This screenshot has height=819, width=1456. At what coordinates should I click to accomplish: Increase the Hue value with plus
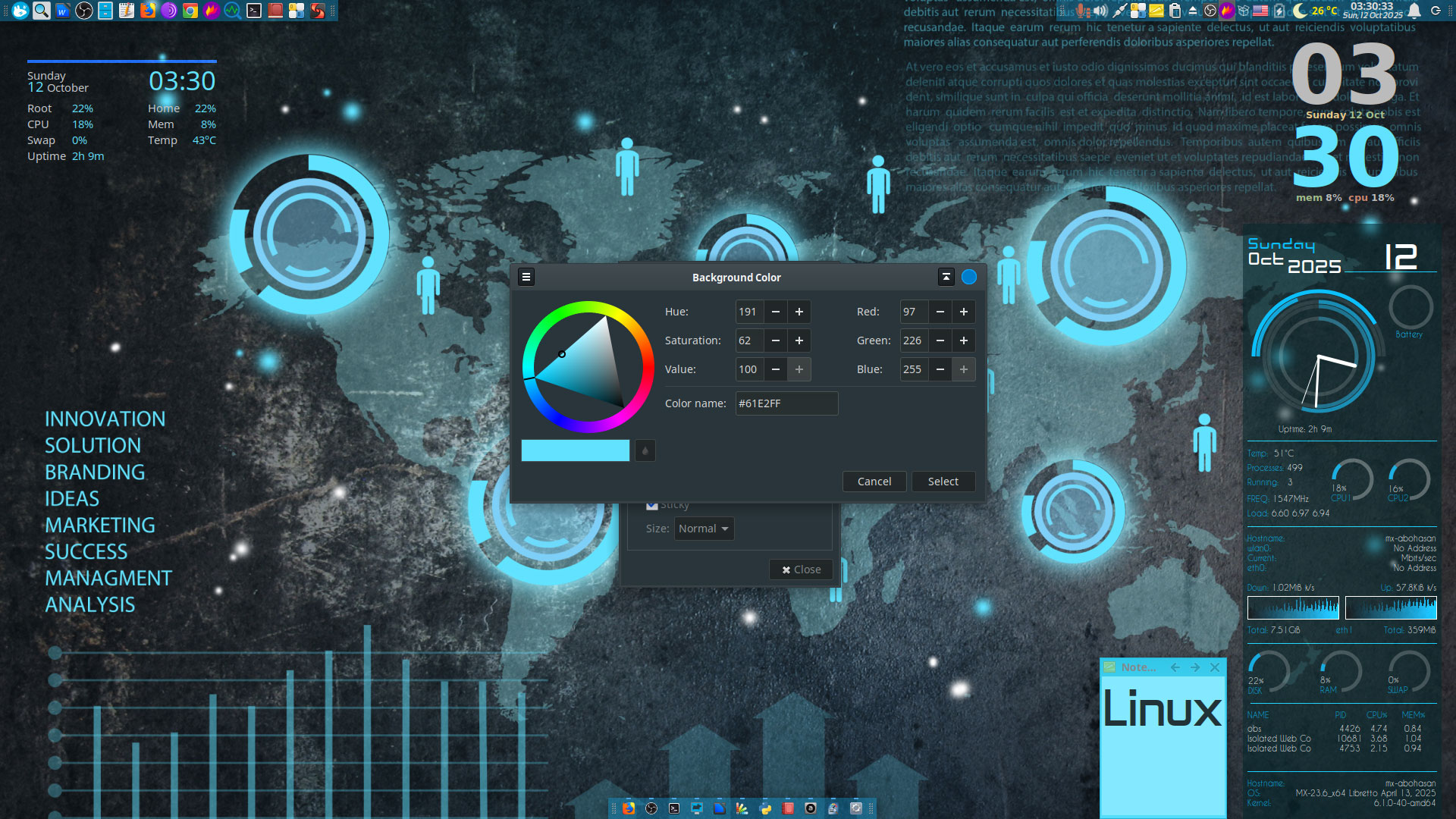(799, 312)
